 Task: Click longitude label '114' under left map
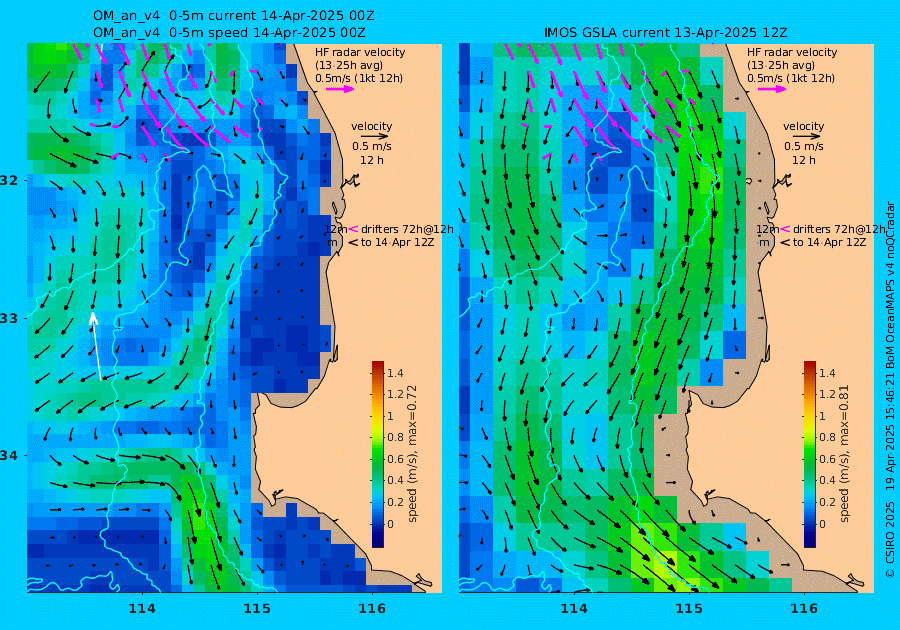coord(141,609)
